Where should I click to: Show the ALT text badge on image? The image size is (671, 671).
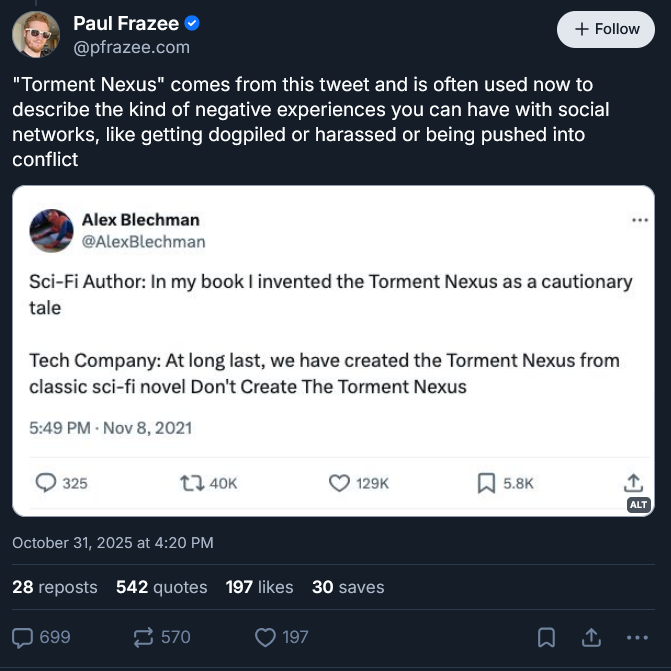coord(639,505)
